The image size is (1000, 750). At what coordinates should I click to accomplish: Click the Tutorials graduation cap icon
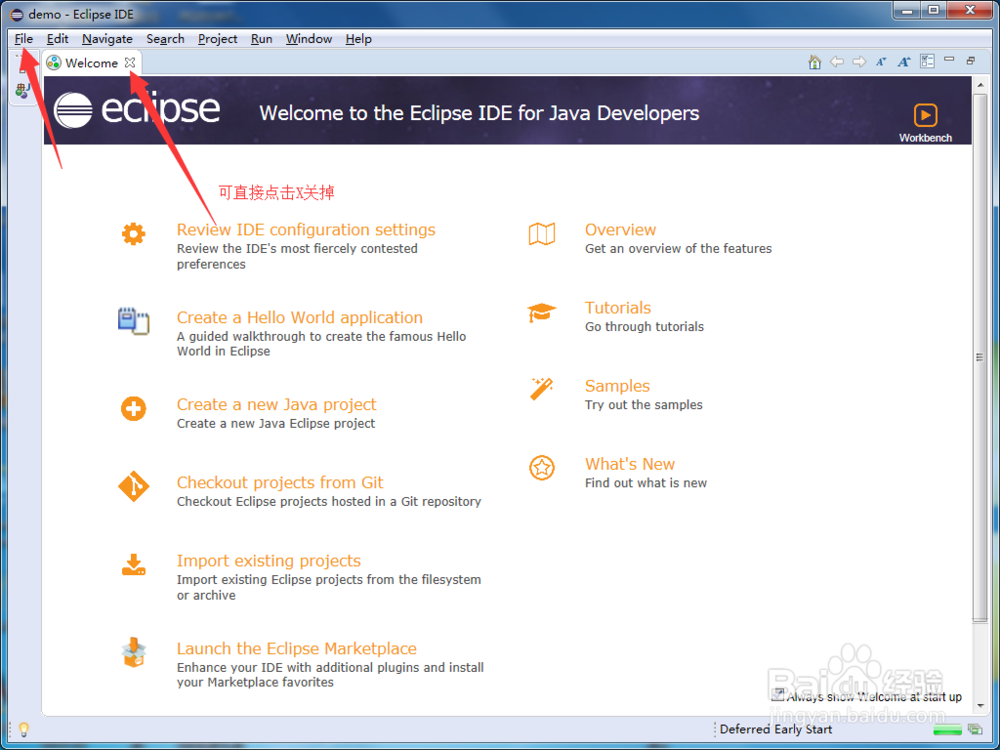(542, 312)
